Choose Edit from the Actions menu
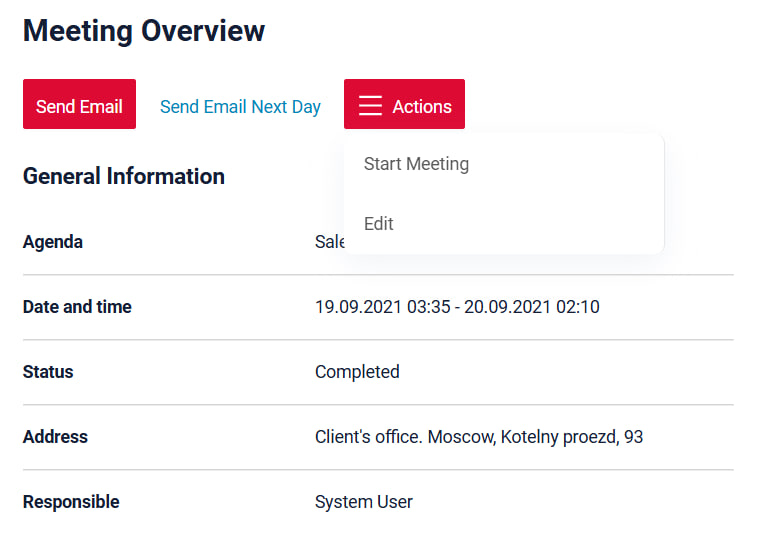 click(379, 224)
